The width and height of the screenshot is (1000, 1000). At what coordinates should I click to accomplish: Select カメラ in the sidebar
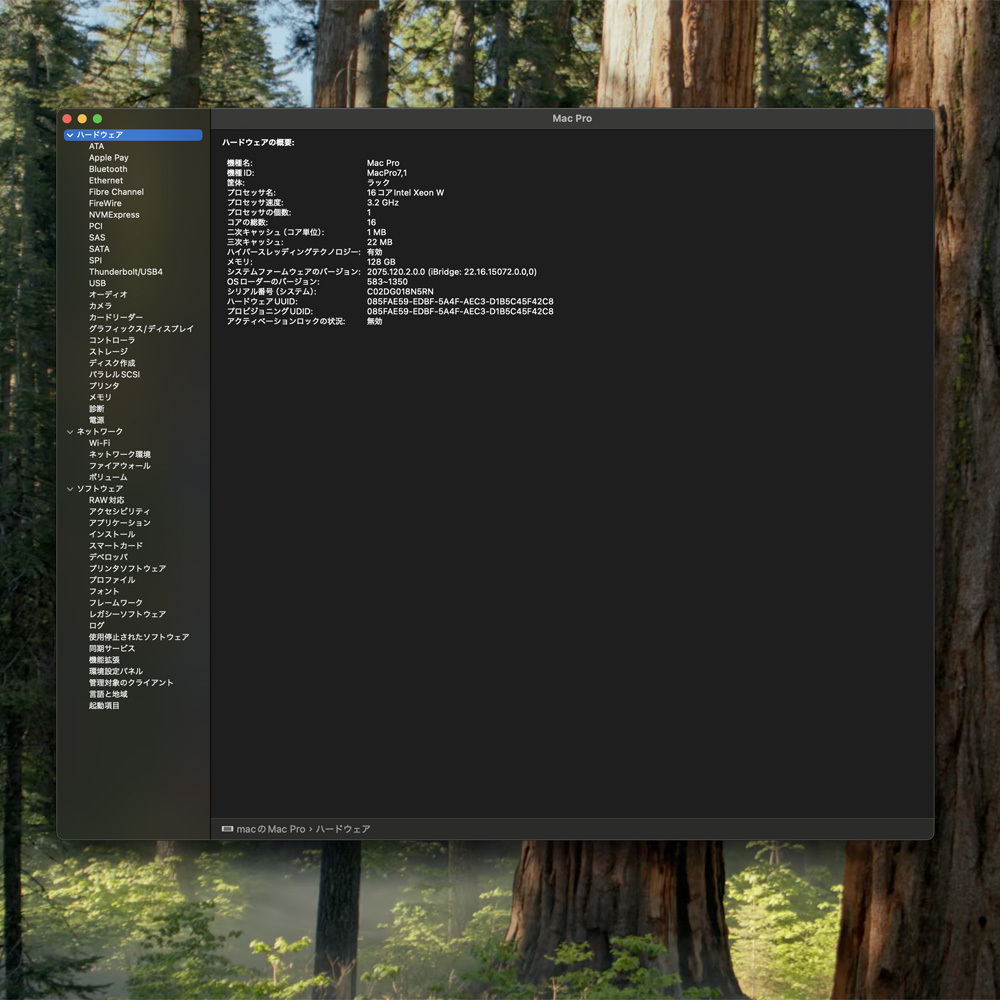pos(100,306)
